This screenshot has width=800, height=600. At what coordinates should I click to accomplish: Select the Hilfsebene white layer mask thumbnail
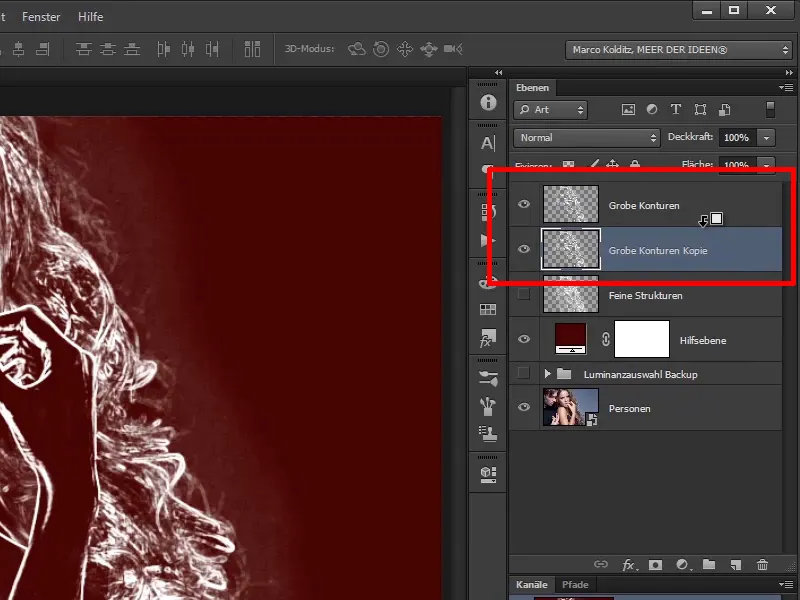click(x=642, y=339)
